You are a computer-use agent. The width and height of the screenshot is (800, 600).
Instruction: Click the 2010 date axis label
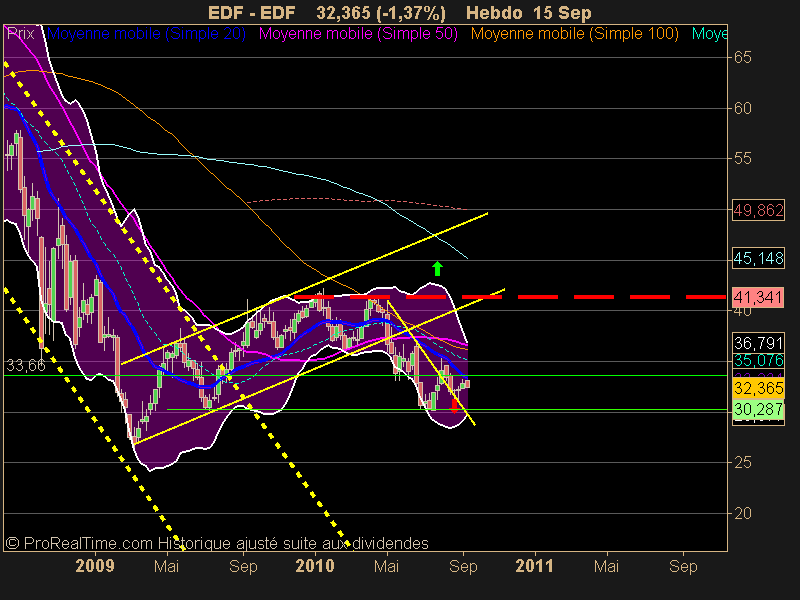[x=315, y=566]
